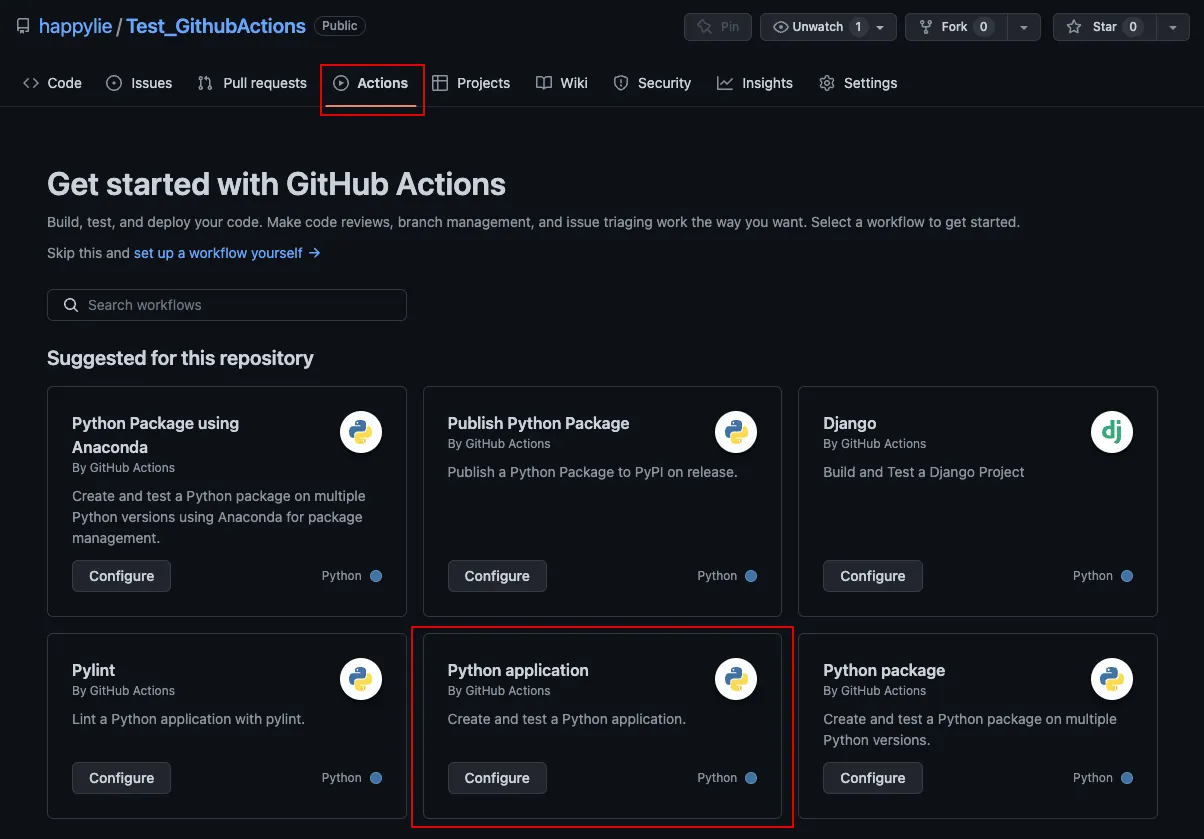Image resolution: width=1204 pixels, height=839 pixels.
Task: Click the Pylint card title
Action: pos(94,670)
